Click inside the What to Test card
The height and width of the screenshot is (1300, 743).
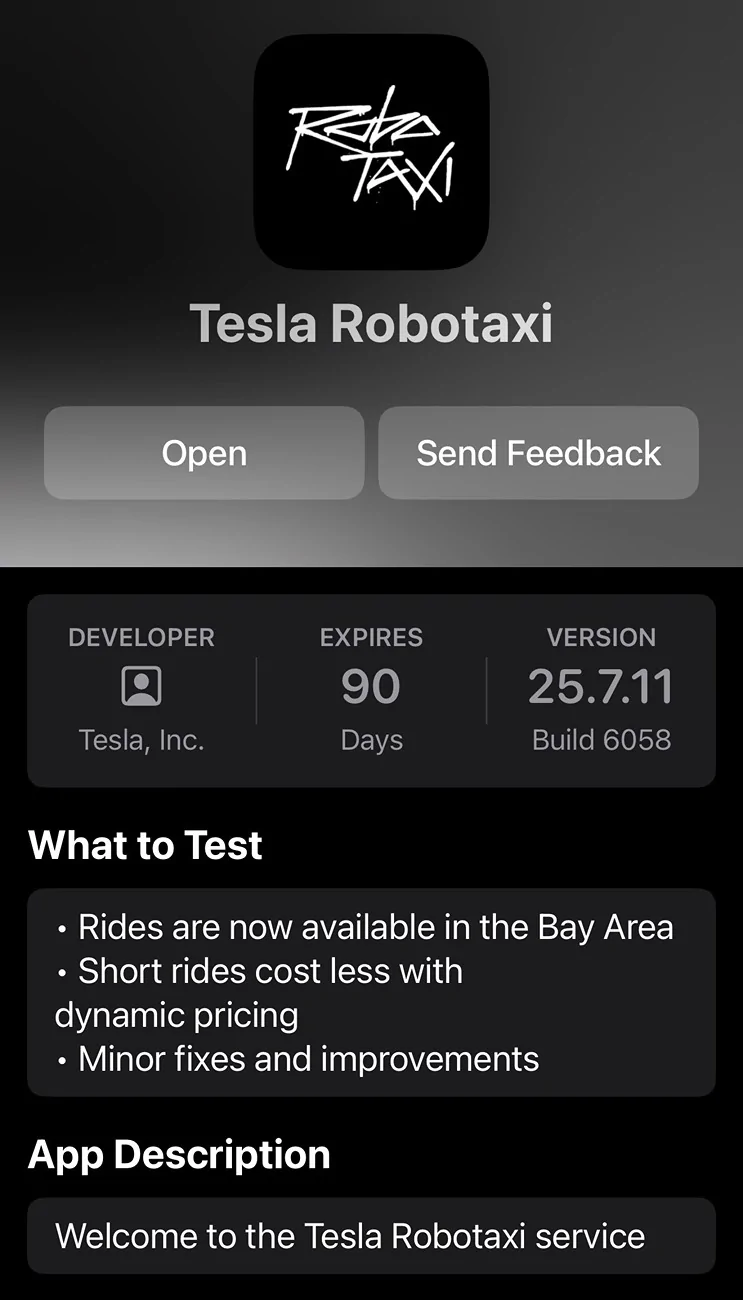click(x=371, y=992)
